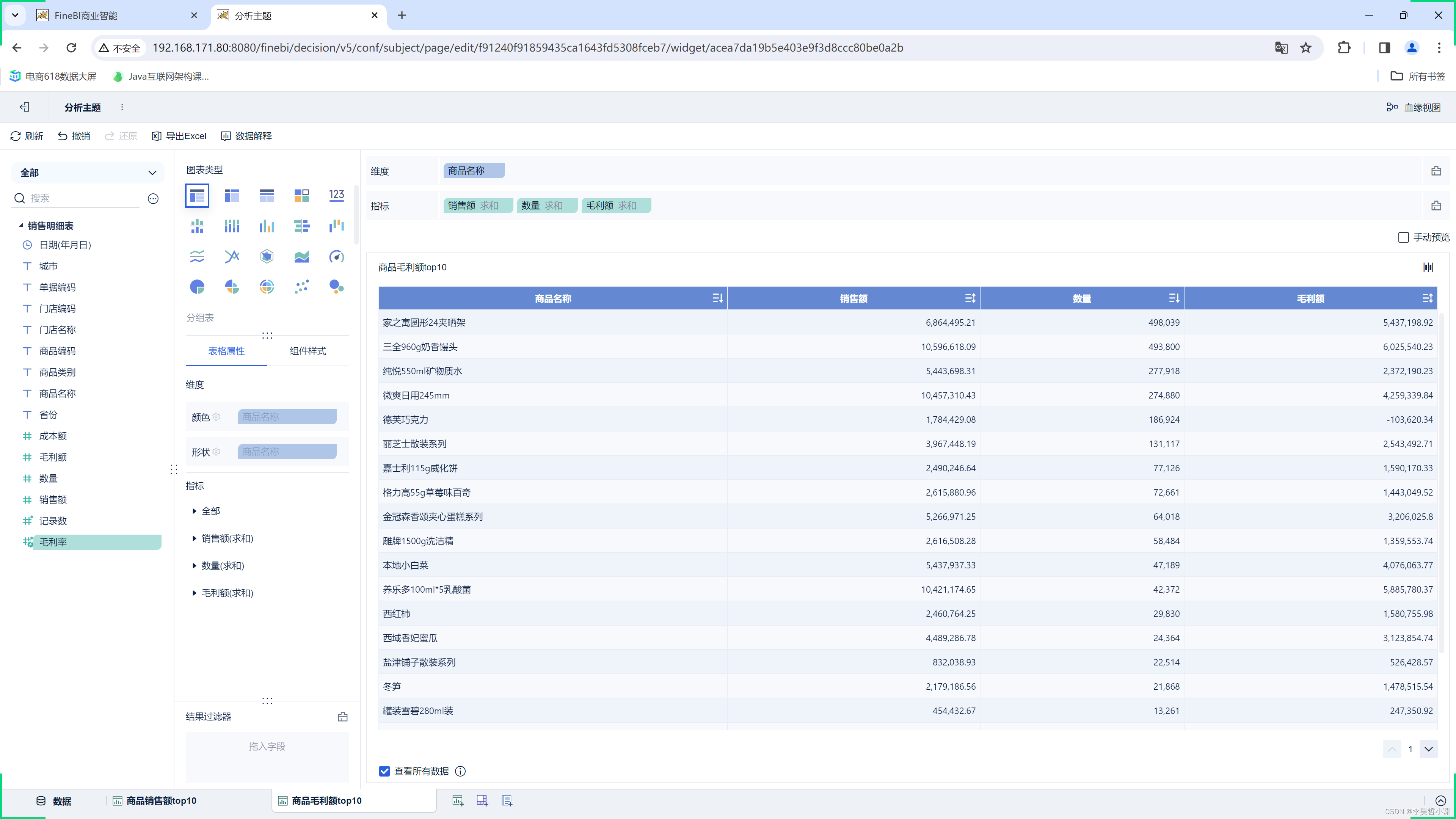Image resolution: width=1456 pixels, height=819 pixels.
Task: Click the 销售额 求和 indicator pill
Action: (x=478, y=206)
